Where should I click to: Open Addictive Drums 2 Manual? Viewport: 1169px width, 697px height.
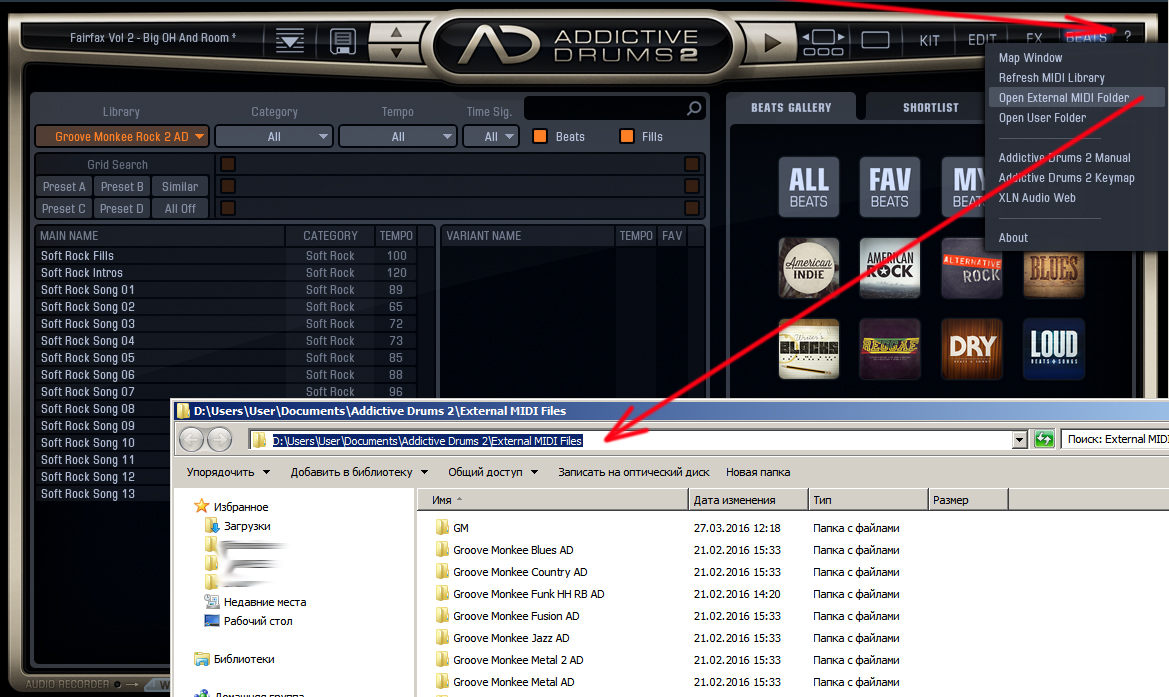click(1064, 158)
